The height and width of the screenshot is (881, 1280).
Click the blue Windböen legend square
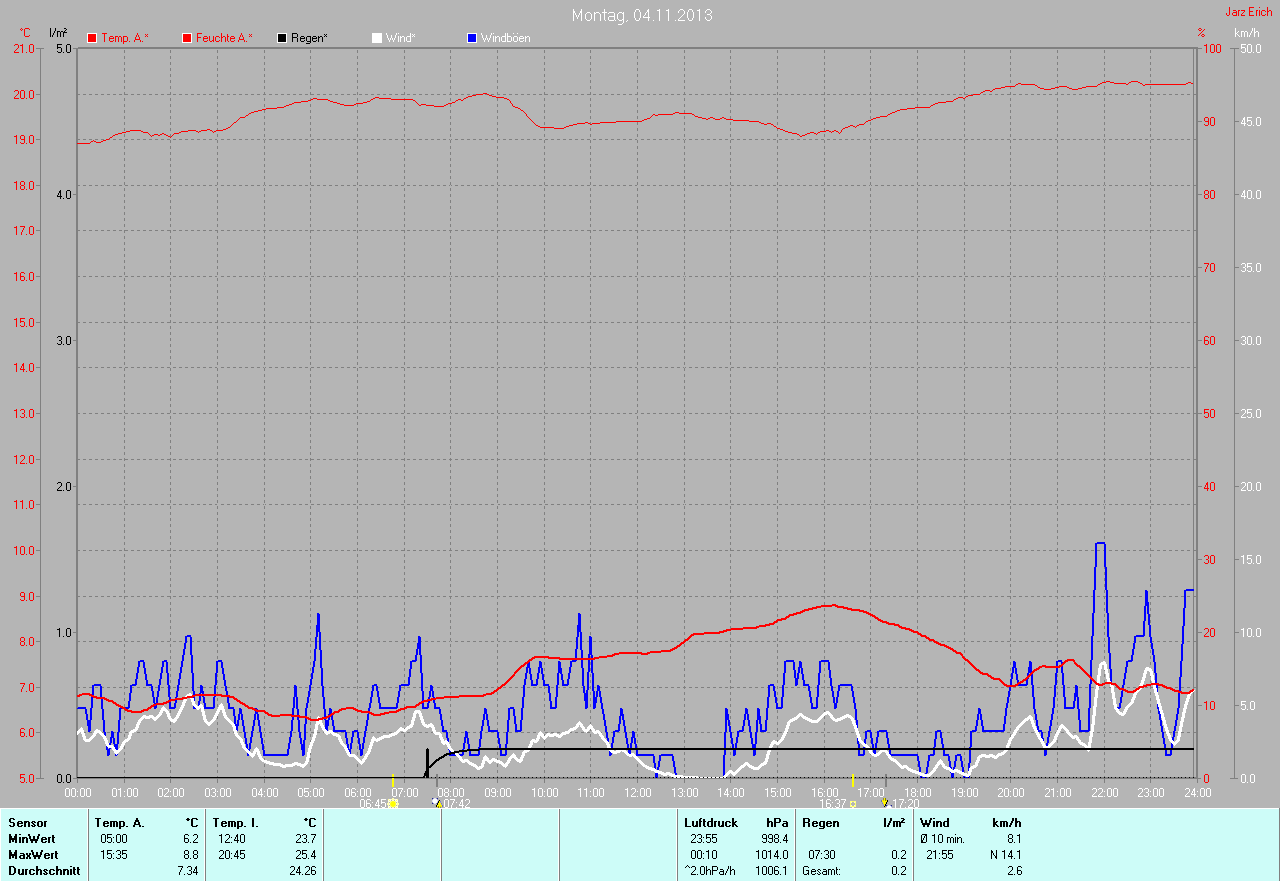[x=472, y=38]
